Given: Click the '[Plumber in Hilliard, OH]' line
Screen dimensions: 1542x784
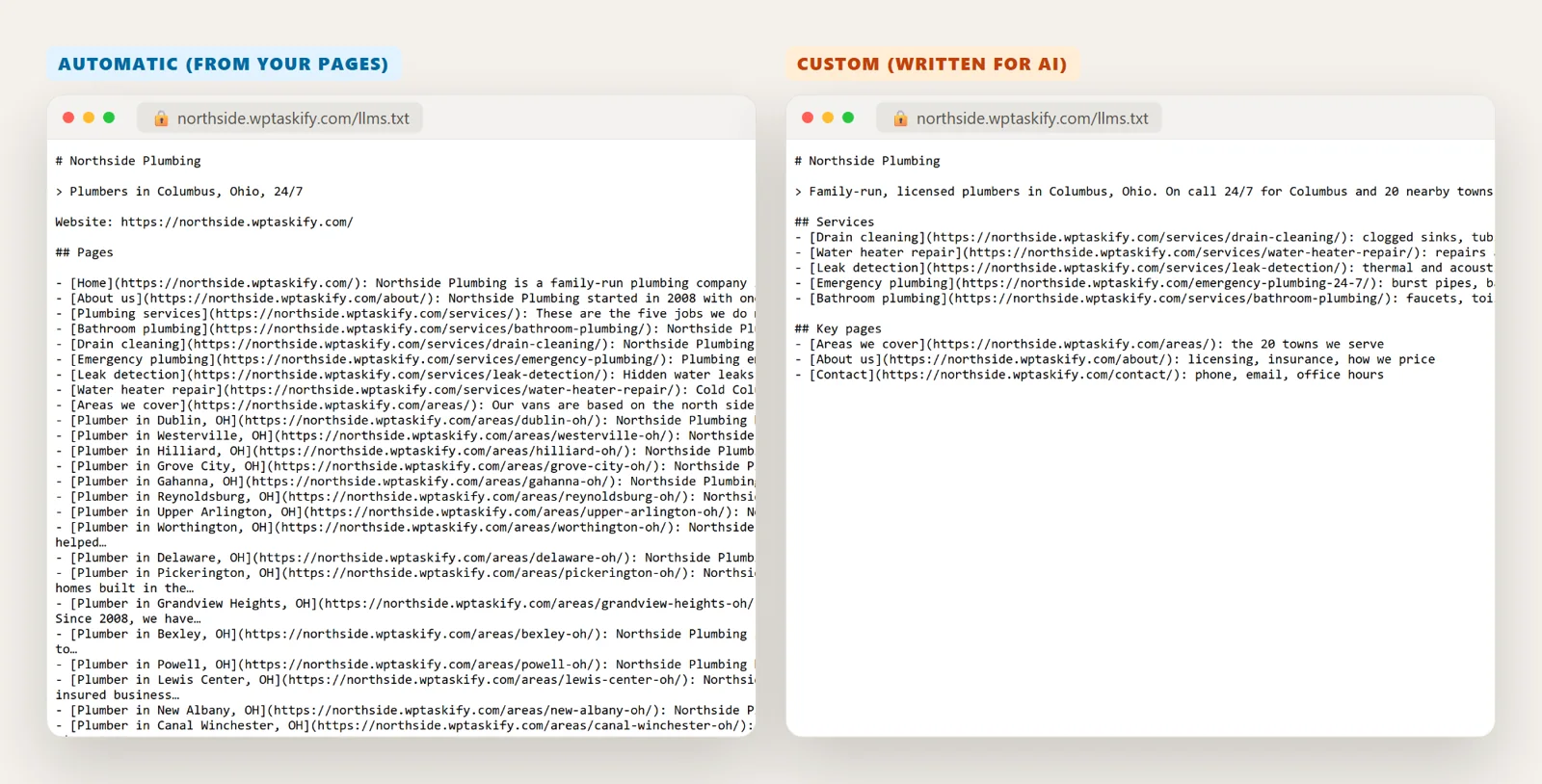Looking at the screenshot, I should pyautogui.click(x=405, y=451).
